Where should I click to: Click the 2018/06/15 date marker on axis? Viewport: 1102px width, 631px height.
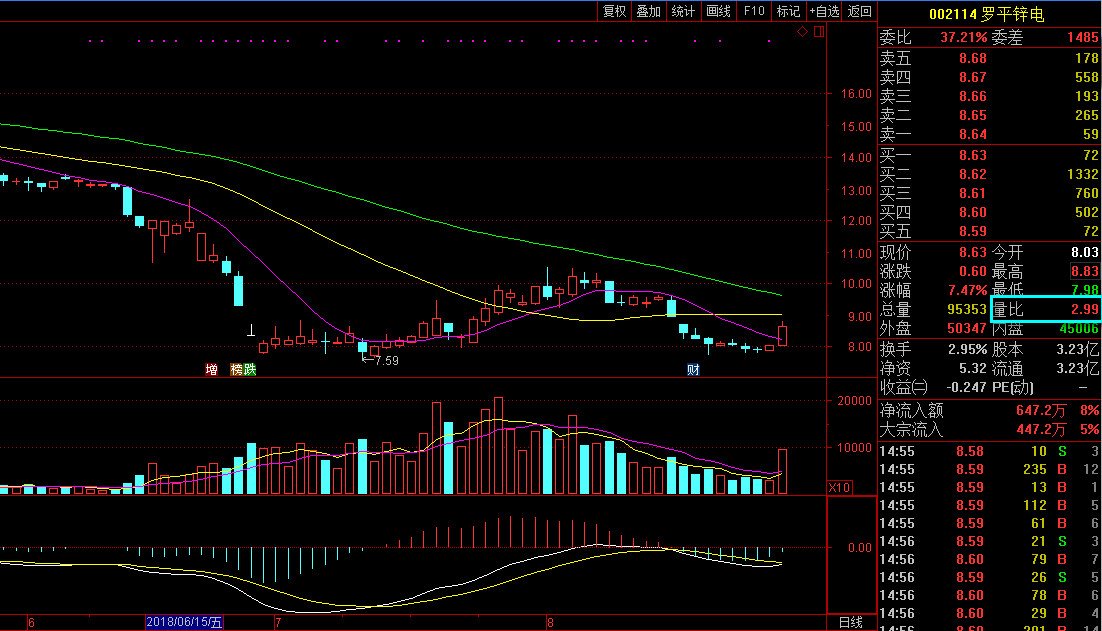(x=185, y=622)
